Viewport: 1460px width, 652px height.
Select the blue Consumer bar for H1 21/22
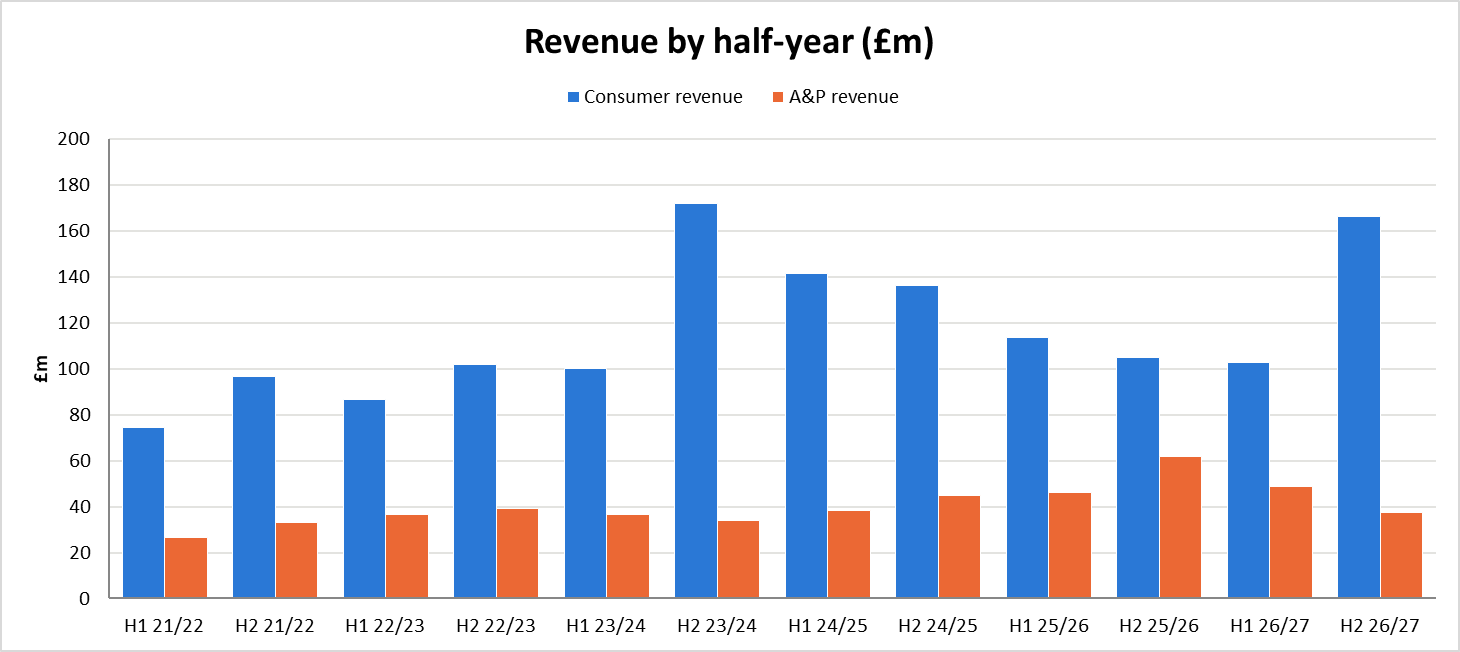pos(143,513)
